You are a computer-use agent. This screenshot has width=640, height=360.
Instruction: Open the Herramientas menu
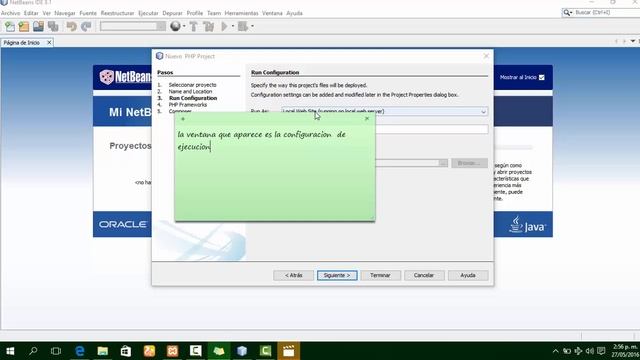pos(242,13)
